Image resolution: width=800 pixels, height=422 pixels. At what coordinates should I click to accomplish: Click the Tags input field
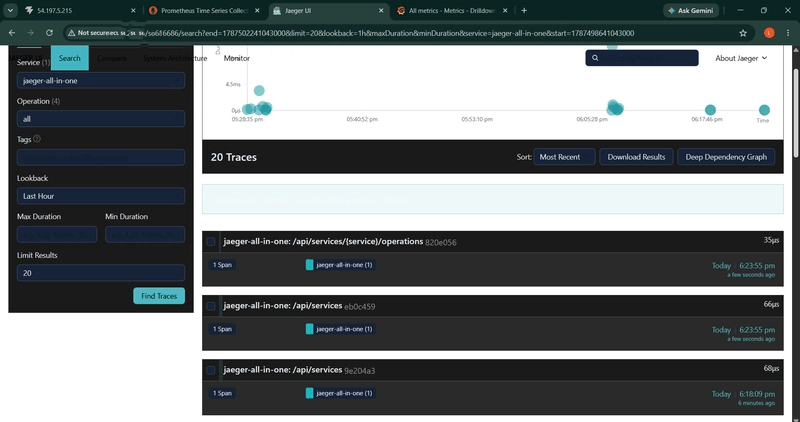point(101,157)
